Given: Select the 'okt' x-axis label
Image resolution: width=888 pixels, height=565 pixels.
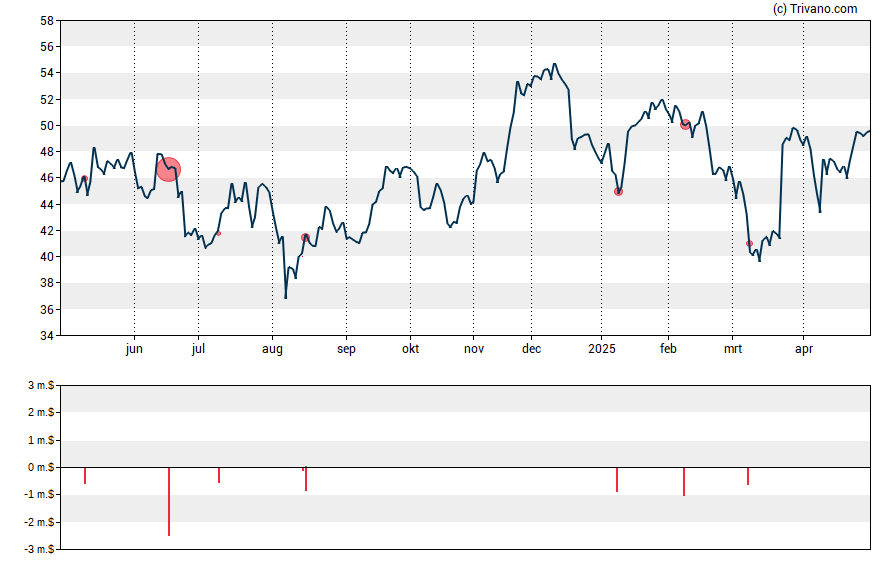Looking at the screenshot, I should (411, 349).
